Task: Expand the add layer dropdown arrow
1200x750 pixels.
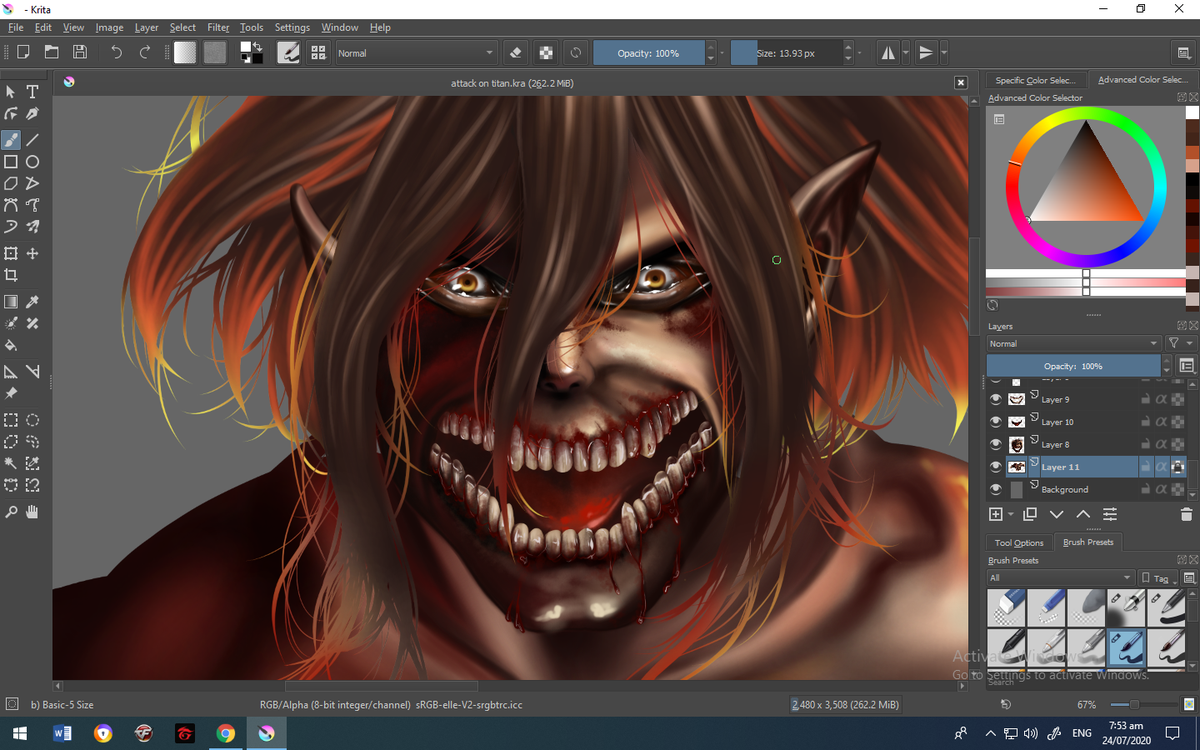Action: click(x=1011, y=515)
